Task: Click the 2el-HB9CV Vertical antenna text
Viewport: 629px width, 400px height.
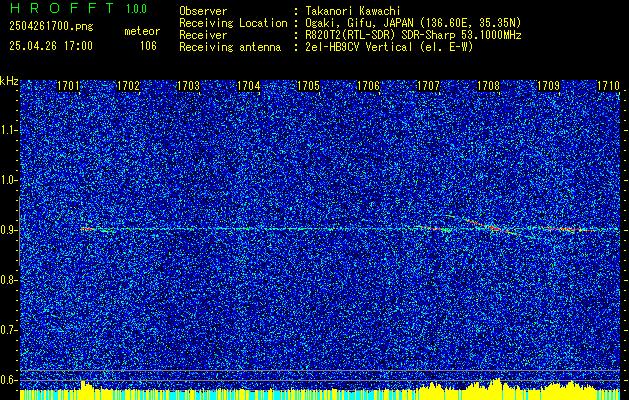Action: [x=389, y=47]
